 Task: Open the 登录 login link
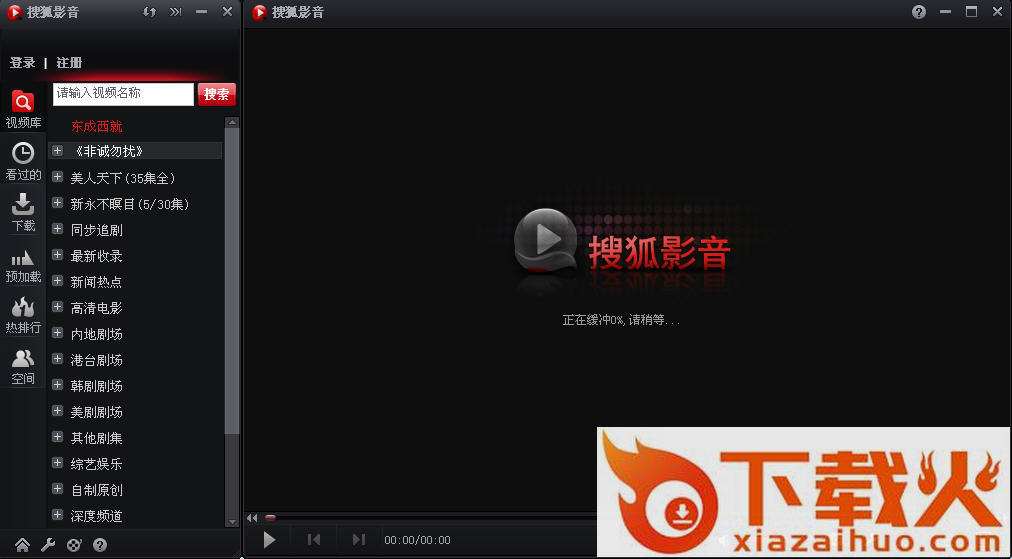click(x=23, y=63)
